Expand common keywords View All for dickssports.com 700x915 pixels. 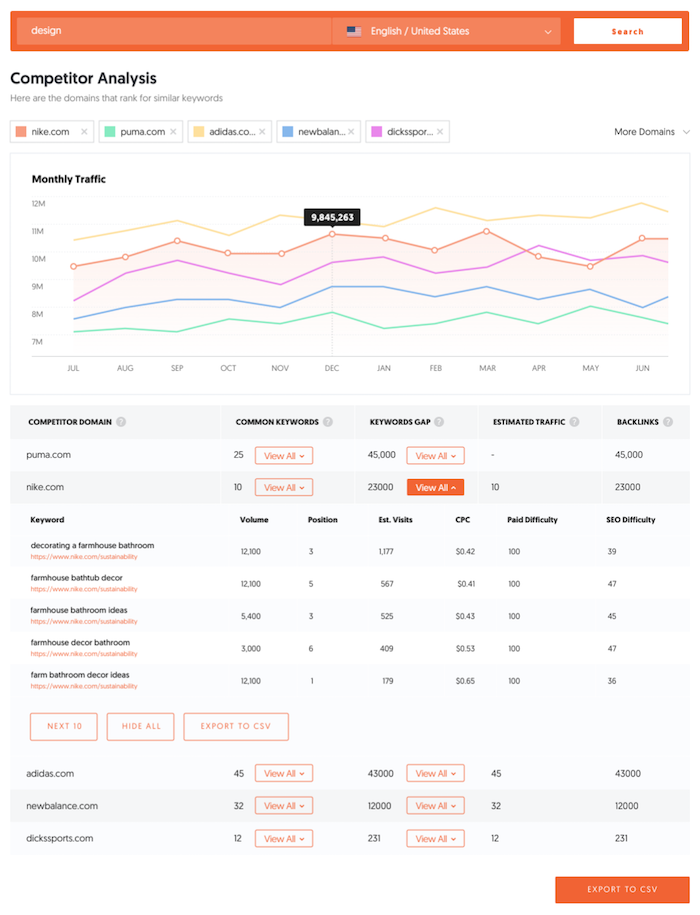(284, 839)
